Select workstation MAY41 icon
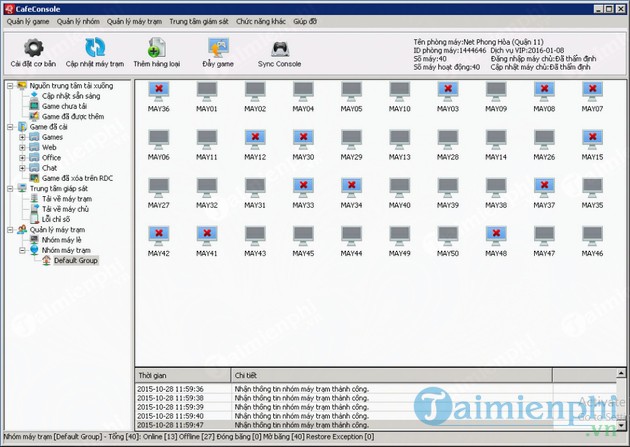Viewport: 630px width, 447px height. [x=207, y=236]
